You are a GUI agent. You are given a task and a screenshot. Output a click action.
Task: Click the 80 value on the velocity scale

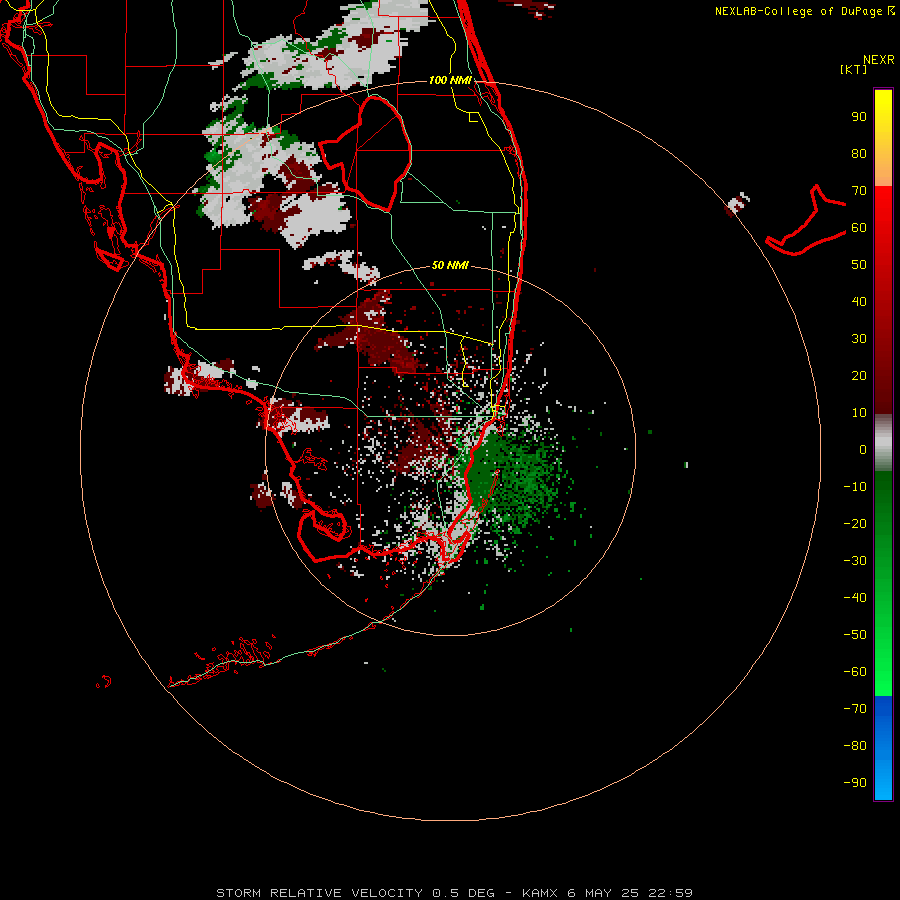859,154
